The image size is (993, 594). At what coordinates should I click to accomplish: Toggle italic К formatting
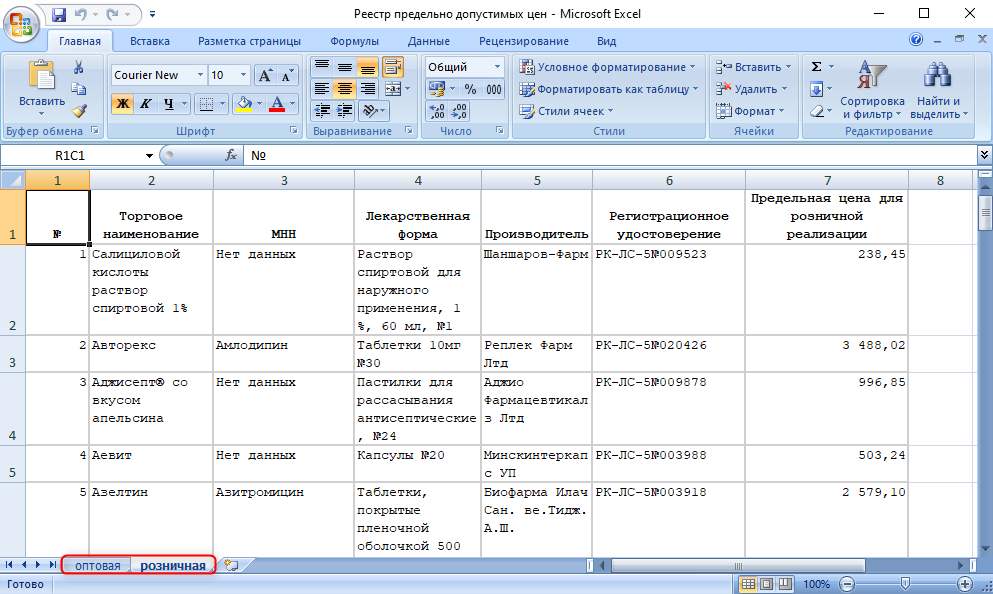(x=145, y=104)
